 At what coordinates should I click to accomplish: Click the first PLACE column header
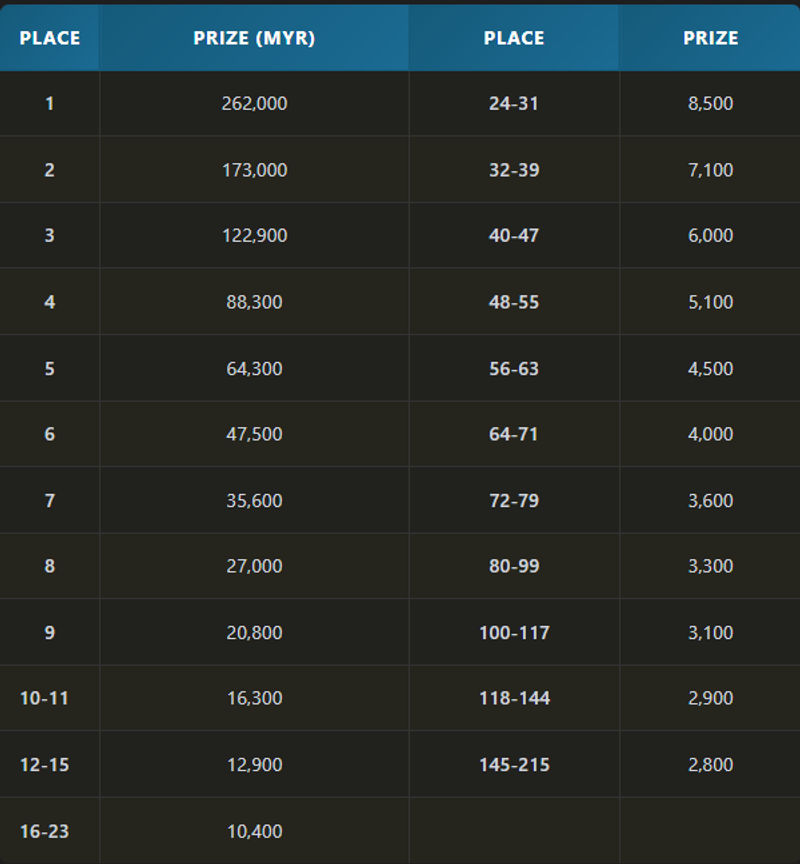tap(50, 38)
